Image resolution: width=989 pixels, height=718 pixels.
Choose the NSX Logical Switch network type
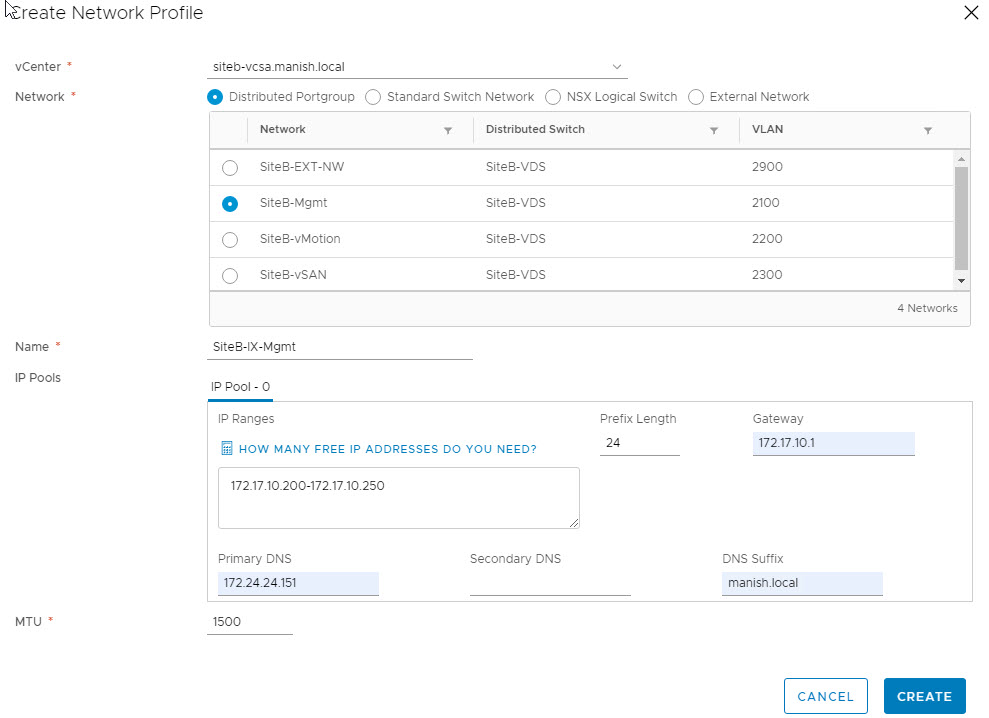coord(553,97)
